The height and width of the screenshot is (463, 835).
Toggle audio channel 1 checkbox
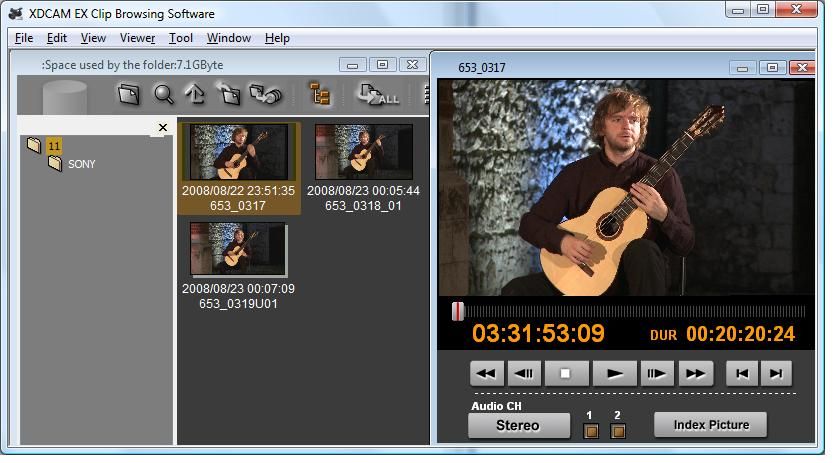click(x=591, y=430)
